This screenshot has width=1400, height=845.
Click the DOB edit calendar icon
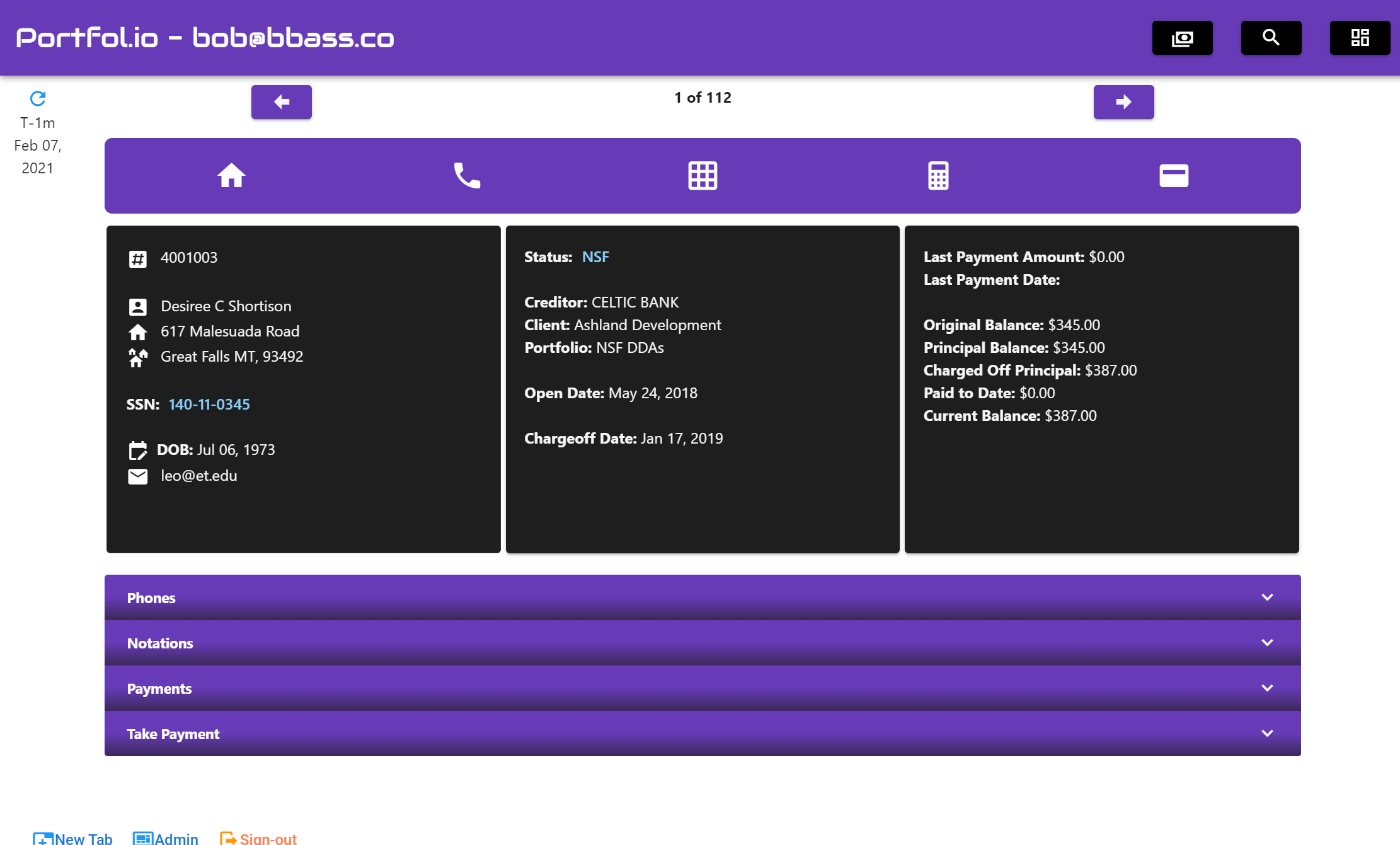[x=138, y=451]
